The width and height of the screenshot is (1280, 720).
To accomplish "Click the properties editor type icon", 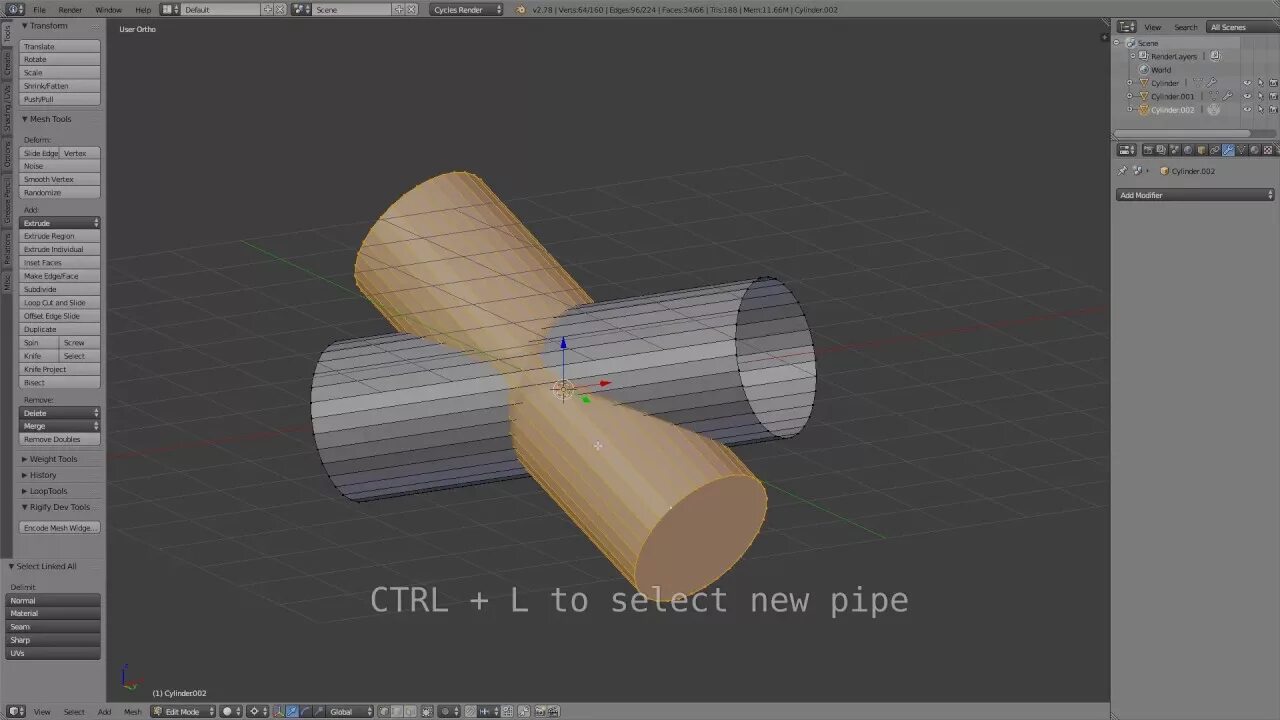I will [x=1127, y=150].
